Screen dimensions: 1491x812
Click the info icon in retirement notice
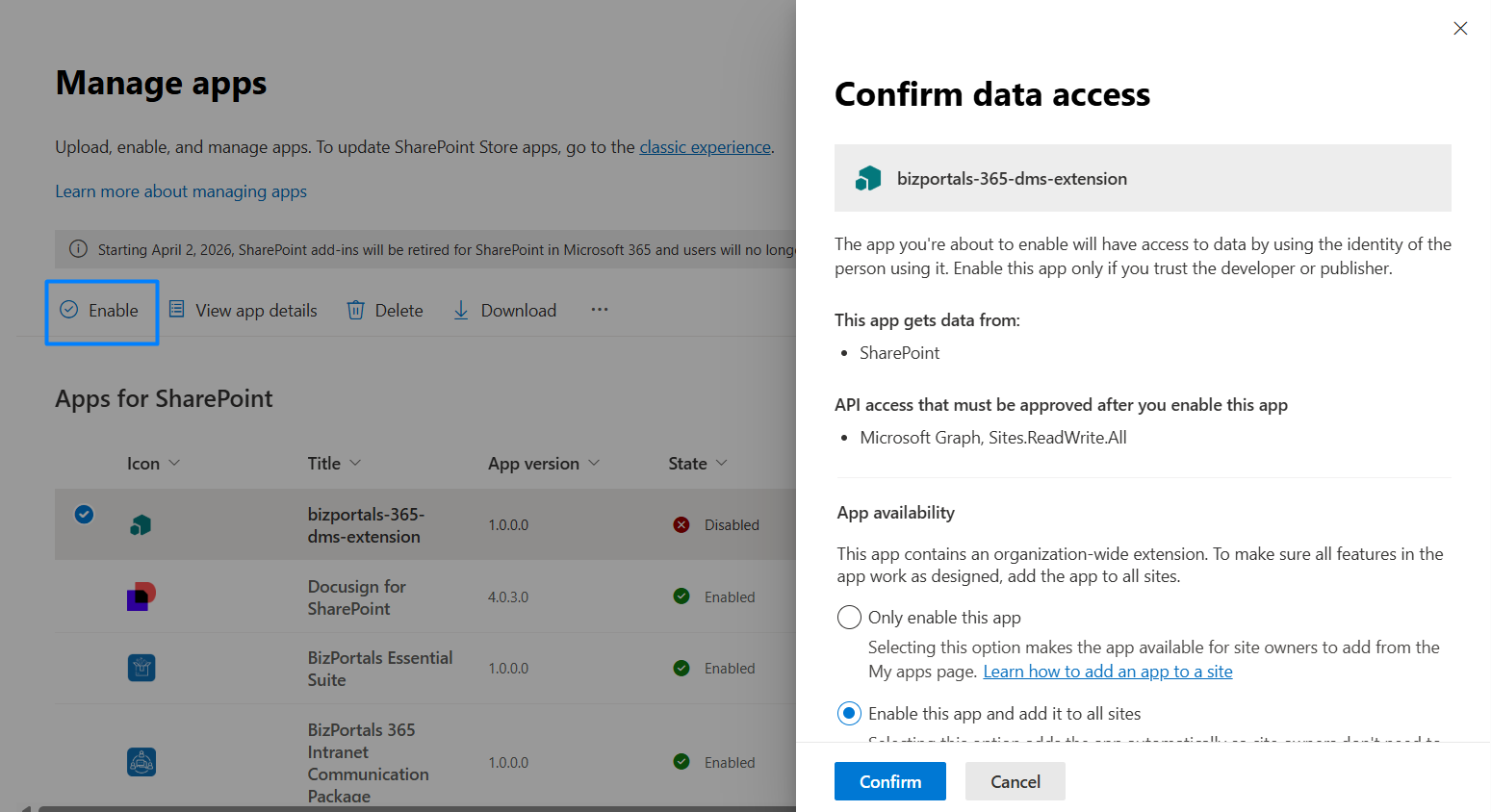[78, 249]
